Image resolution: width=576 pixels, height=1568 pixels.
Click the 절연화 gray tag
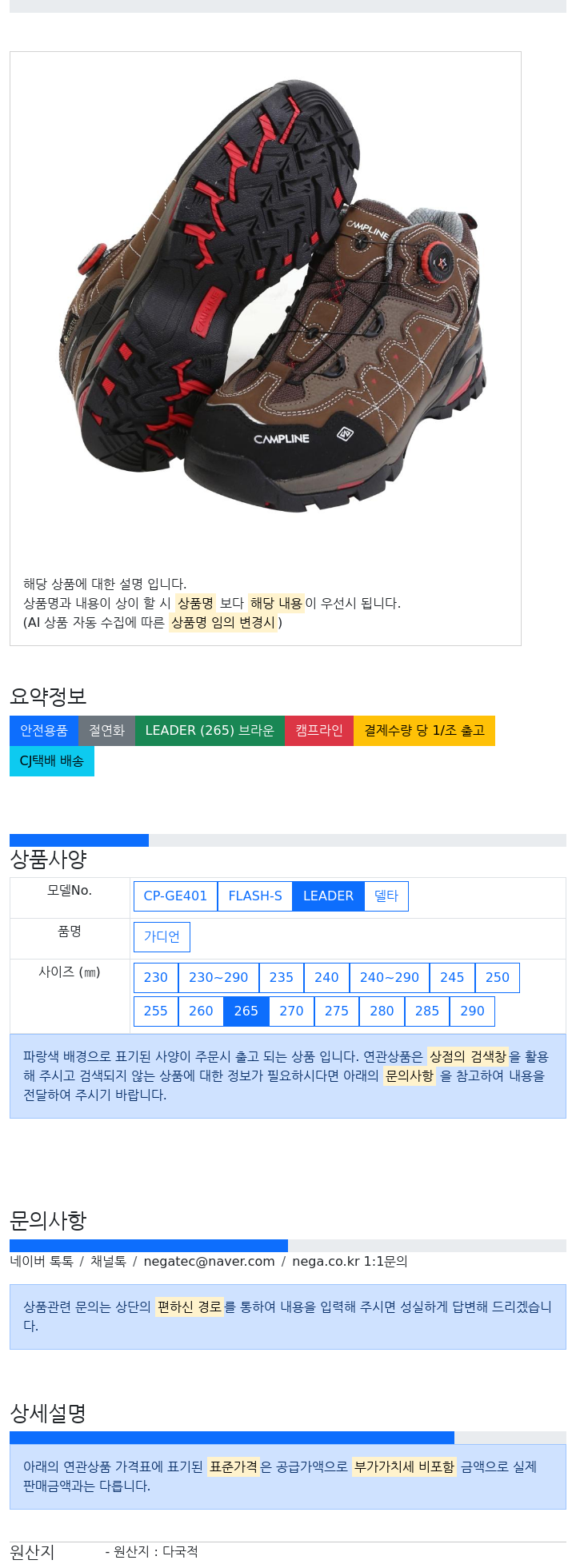(107, 731)
